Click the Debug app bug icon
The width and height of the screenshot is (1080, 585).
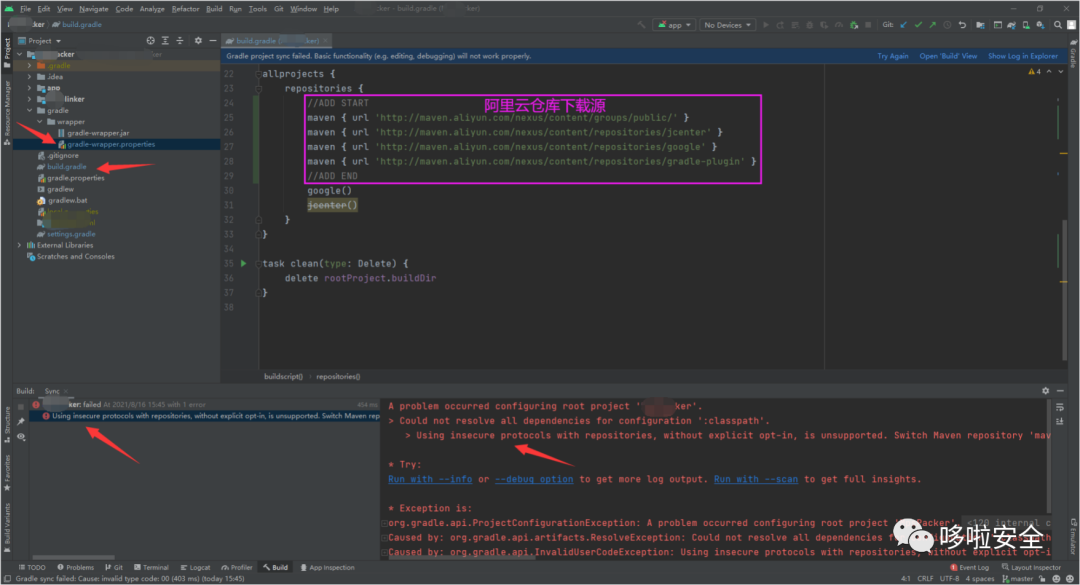tap(809, 25)
